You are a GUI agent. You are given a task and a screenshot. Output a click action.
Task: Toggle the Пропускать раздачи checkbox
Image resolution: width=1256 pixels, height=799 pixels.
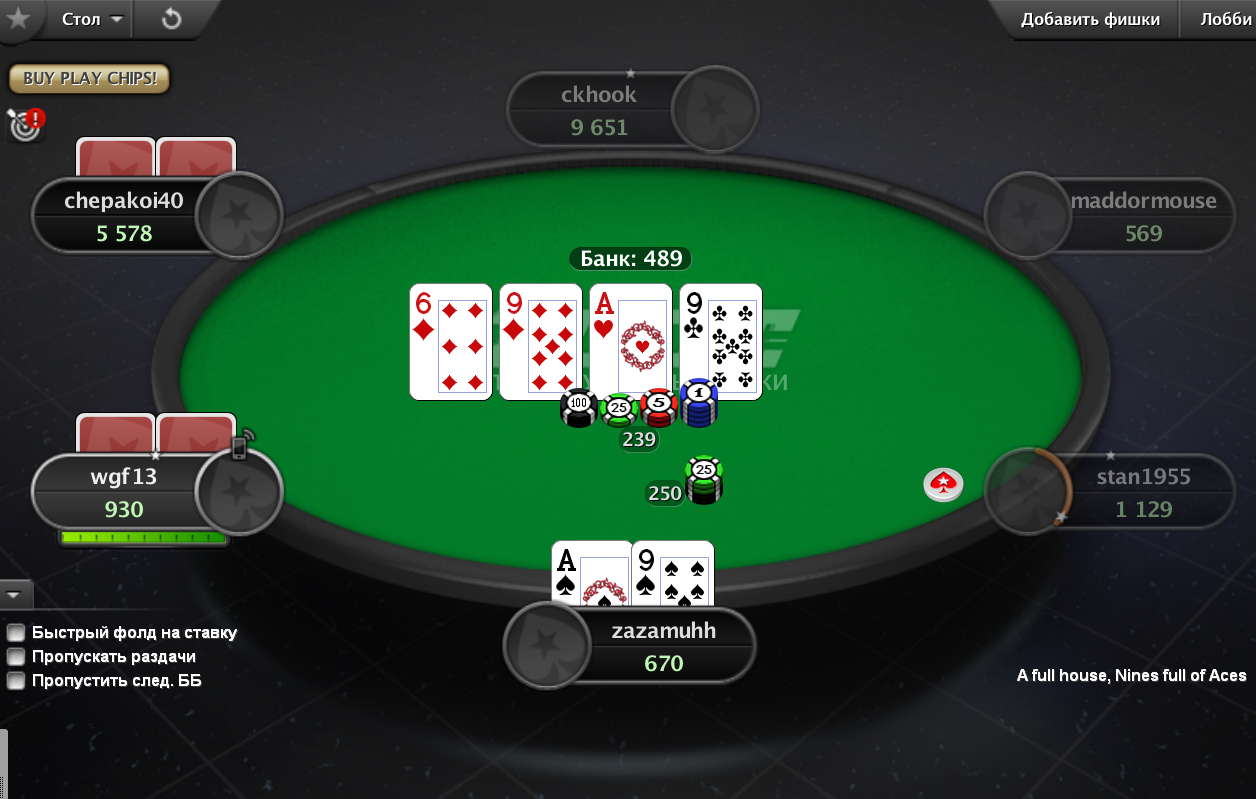coord(16,656)
